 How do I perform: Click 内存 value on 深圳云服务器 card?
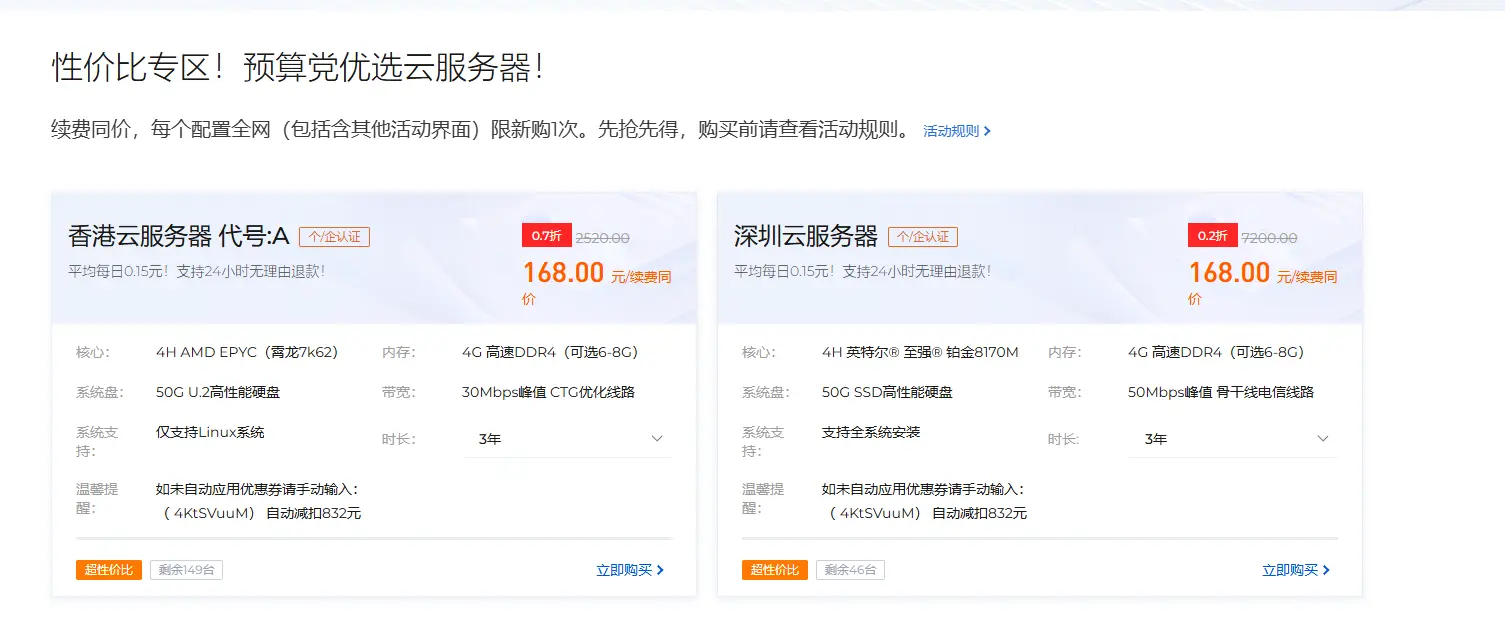pyautogui.click(x=1216, y=352)
